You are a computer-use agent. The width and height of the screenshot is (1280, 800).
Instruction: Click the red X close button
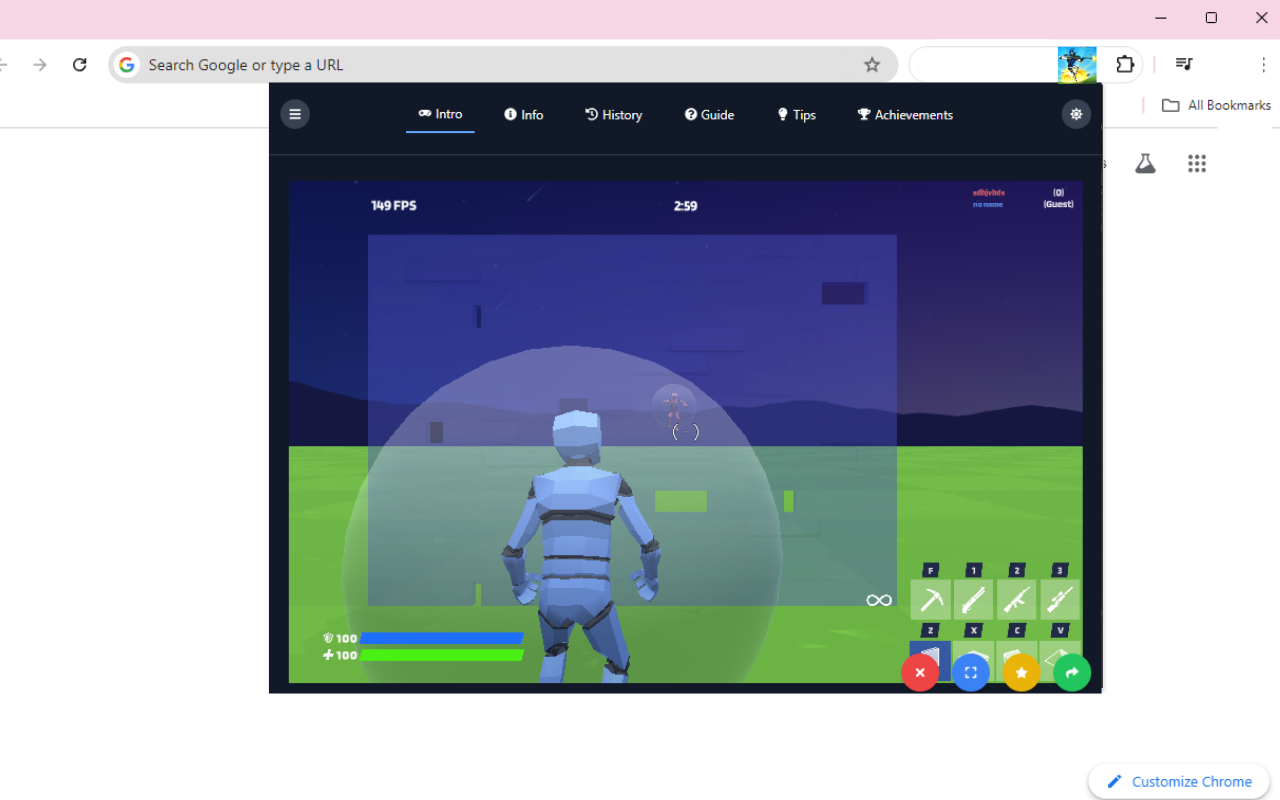point(920,673)
